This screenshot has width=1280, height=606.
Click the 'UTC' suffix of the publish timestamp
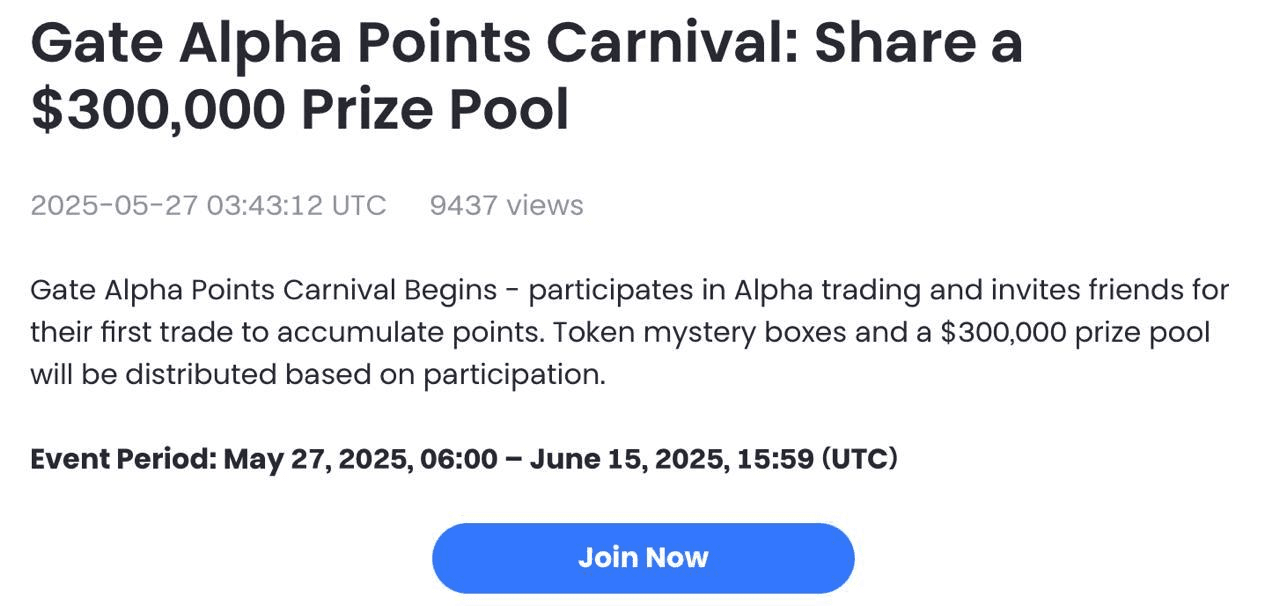click(359, 205)
